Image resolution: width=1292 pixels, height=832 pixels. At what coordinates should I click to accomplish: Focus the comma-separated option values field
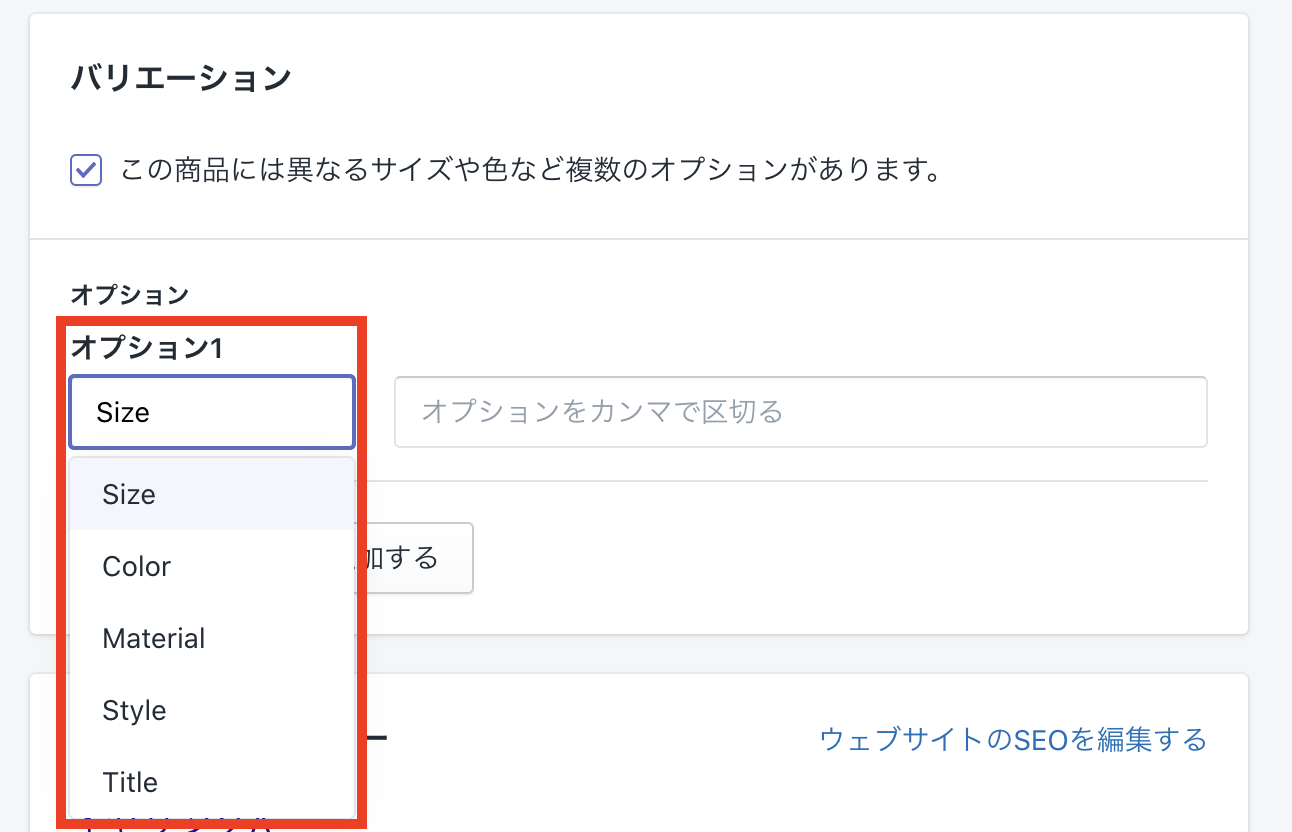coord(800,412)
